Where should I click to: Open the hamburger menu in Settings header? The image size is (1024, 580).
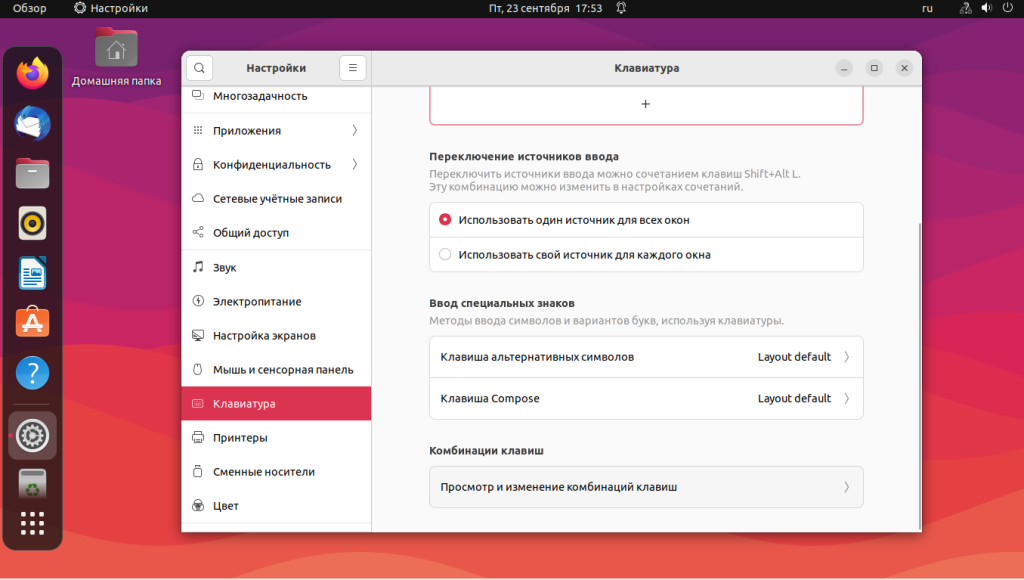(x=353, y=68)
